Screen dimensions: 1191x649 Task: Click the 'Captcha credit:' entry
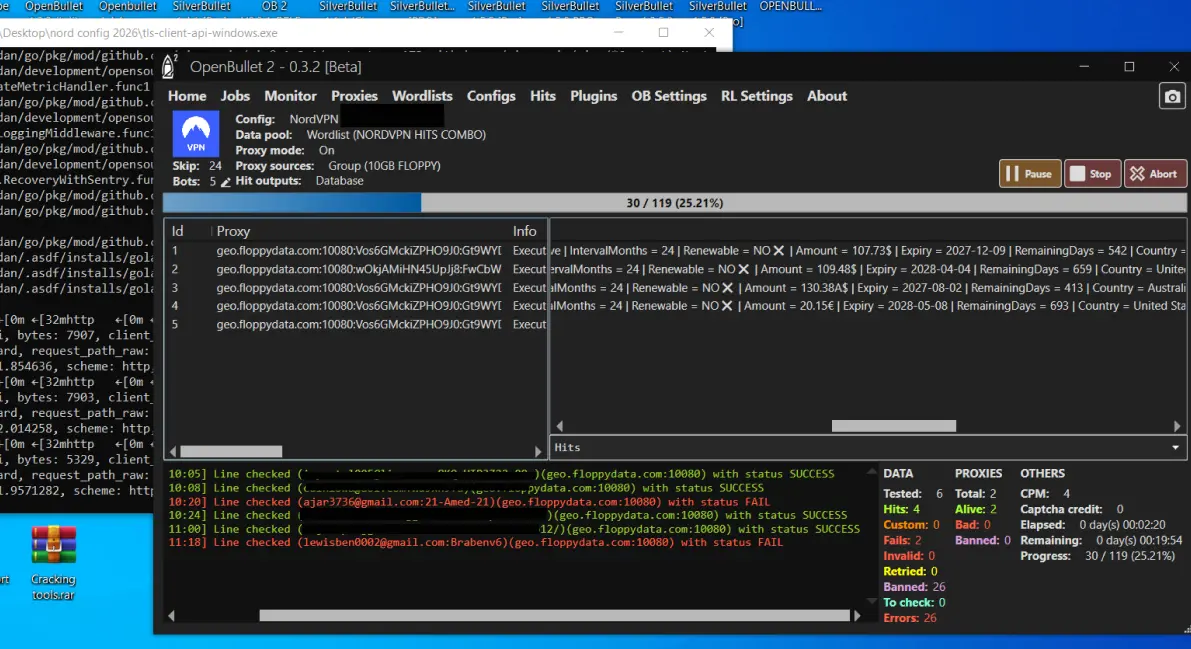[x=1071, y=509]
